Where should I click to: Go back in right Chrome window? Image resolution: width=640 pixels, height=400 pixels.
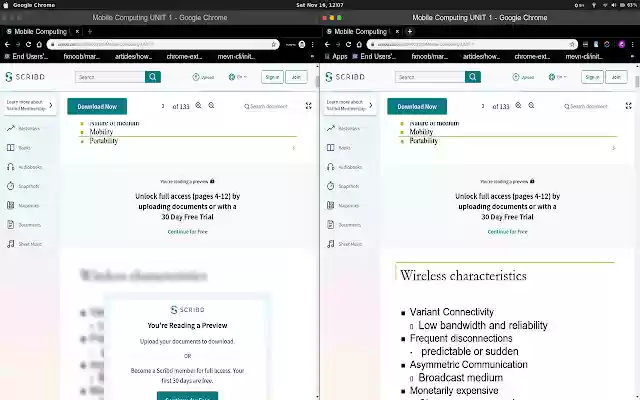pos(327,44)
